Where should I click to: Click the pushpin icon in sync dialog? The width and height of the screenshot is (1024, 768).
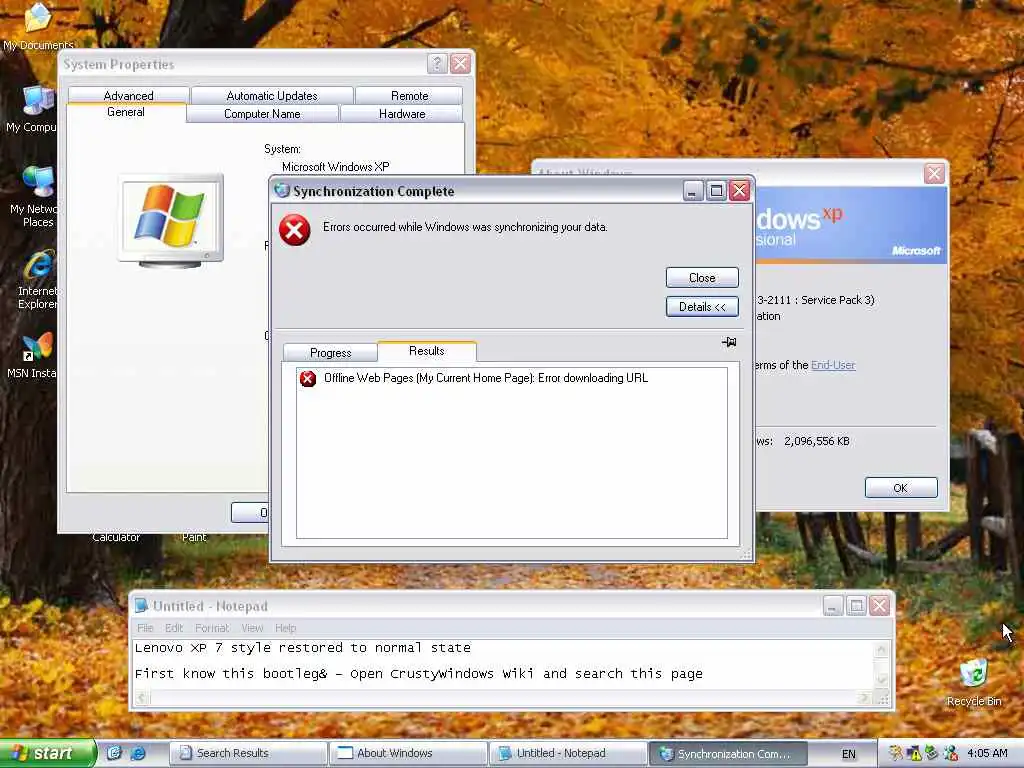point(729,342)
